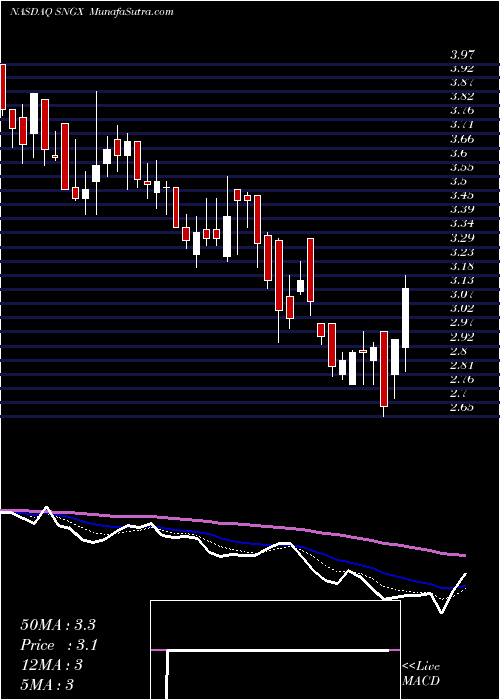Click the Price : 3.1 readout

click(59, 645)
